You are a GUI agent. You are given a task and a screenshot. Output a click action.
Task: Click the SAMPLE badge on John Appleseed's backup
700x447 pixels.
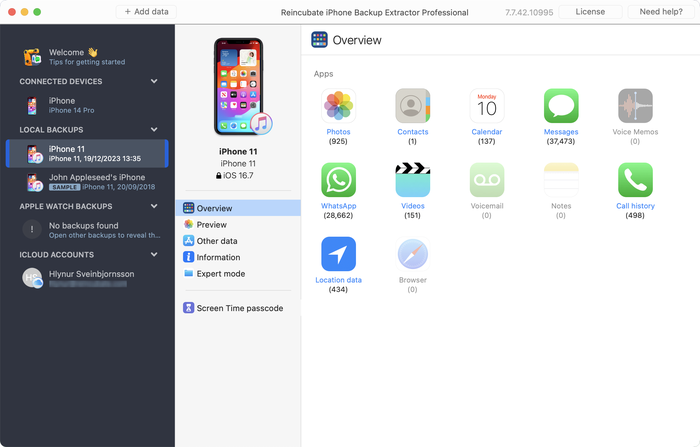[65, 187]
